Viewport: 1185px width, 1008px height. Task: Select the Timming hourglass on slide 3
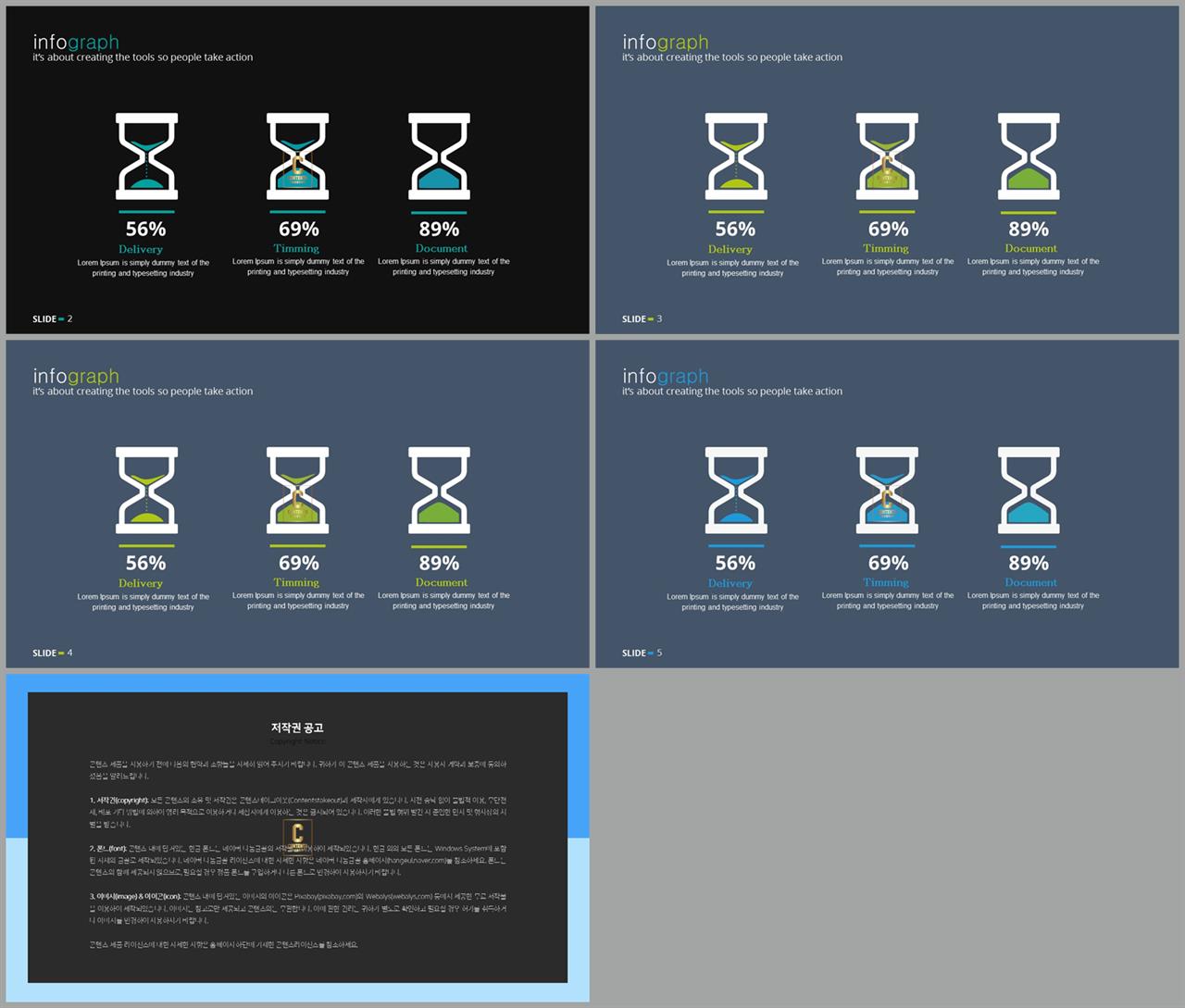pos(887,156)
